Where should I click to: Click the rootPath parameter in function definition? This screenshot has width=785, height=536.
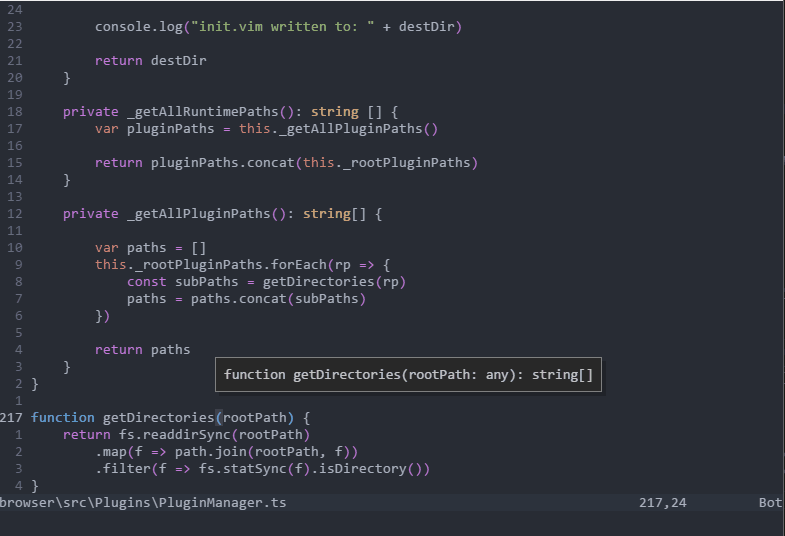[x=254, y=418]
